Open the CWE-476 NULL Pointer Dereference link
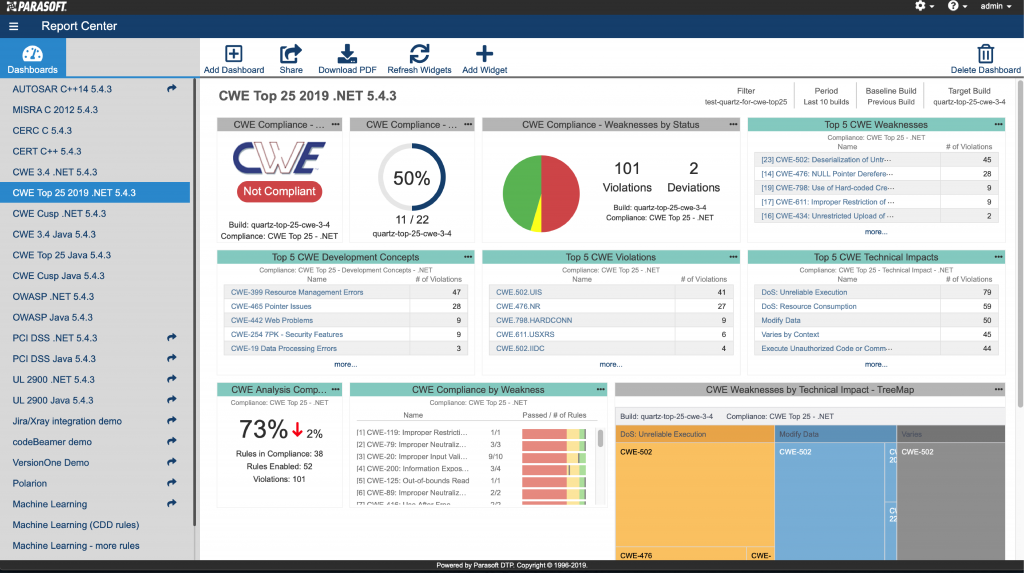Screen dimensions: 1024x573 pos(827,174)
